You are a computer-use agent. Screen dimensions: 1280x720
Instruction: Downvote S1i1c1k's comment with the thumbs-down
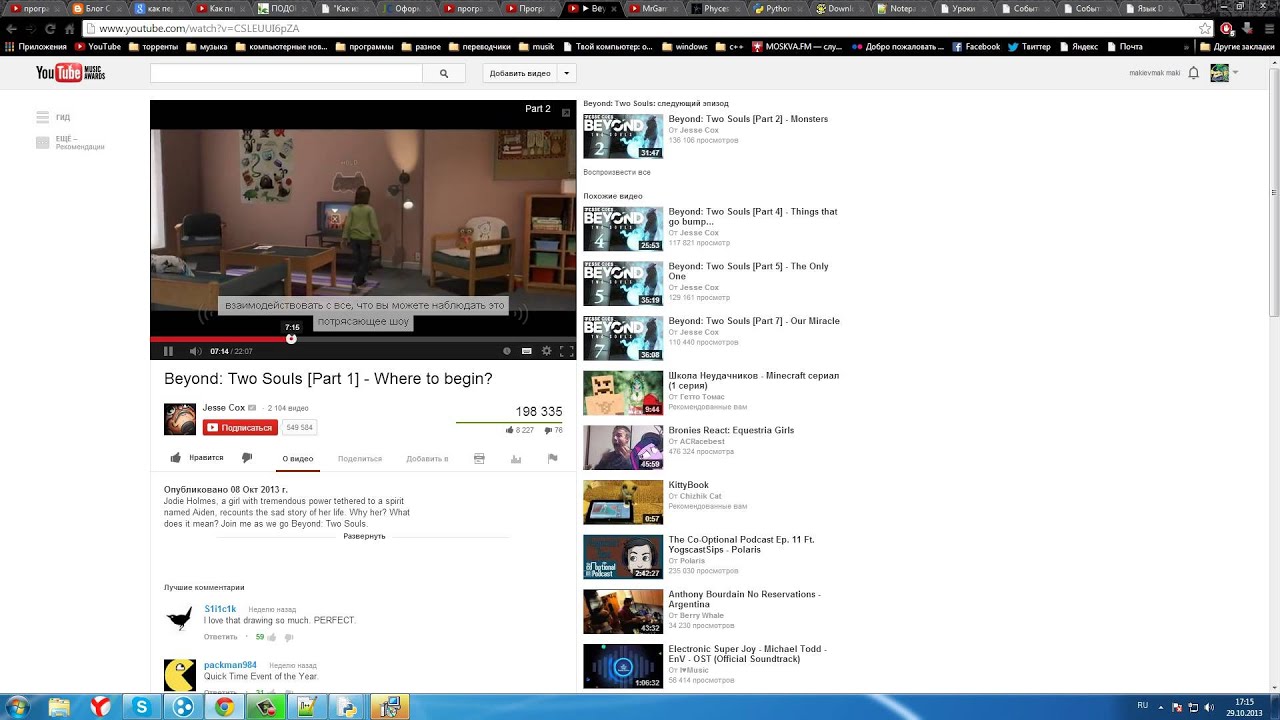[289, 637]
